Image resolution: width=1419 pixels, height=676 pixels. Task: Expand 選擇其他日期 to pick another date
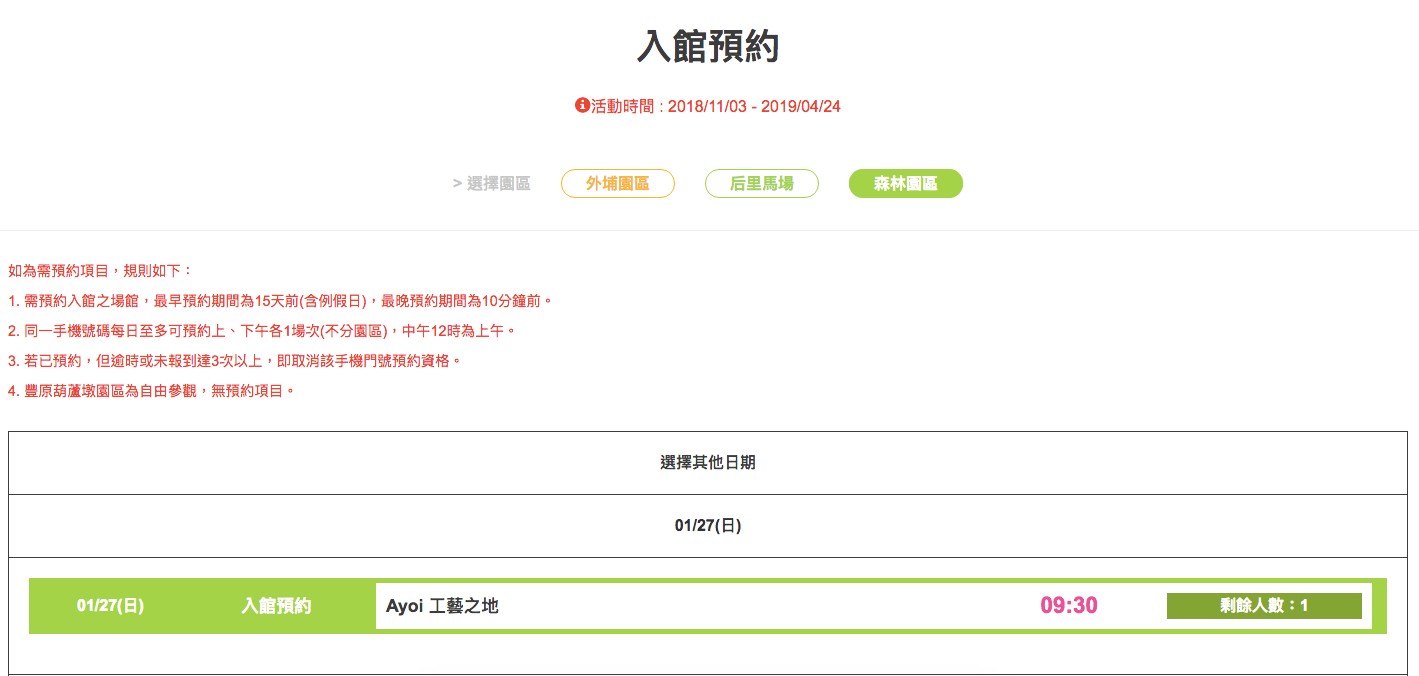pyautogui.click(x=709, y=462)
